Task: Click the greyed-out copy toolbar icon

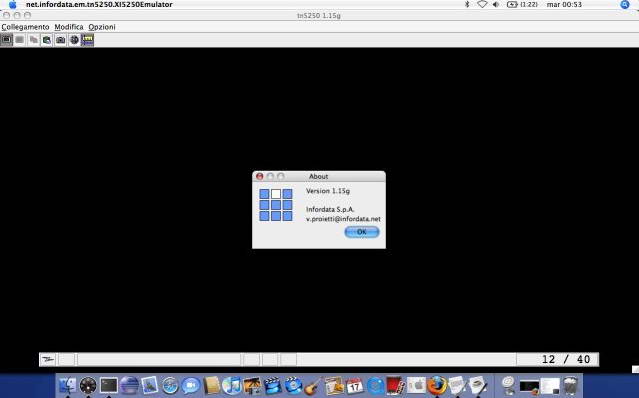Action: (x=33, y=40)
